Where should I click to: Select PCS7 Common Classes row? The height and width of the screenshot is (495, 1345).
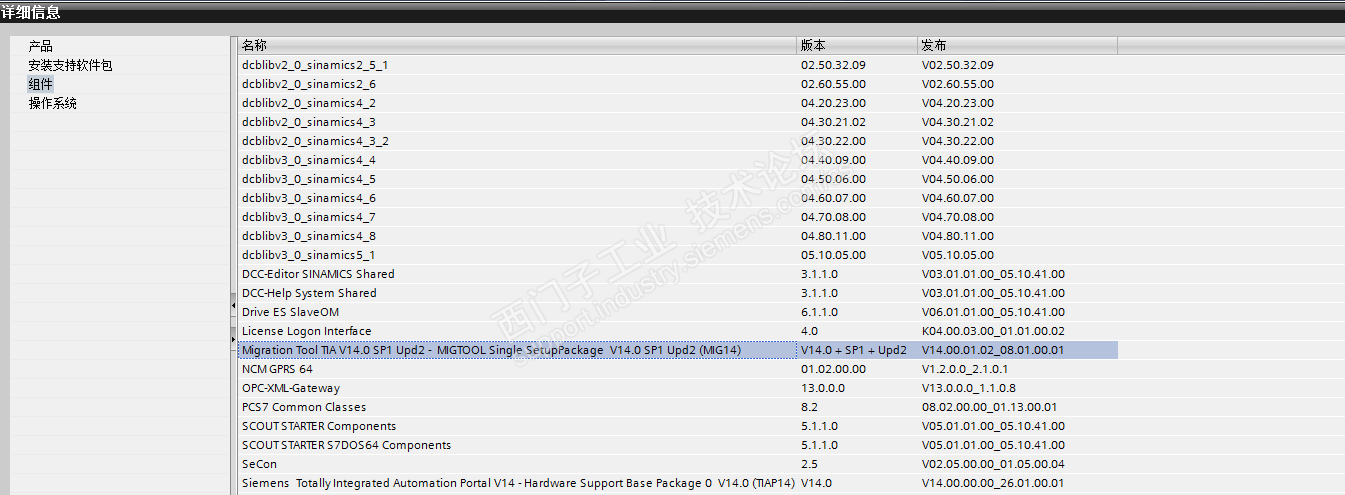tap(678, 407)
